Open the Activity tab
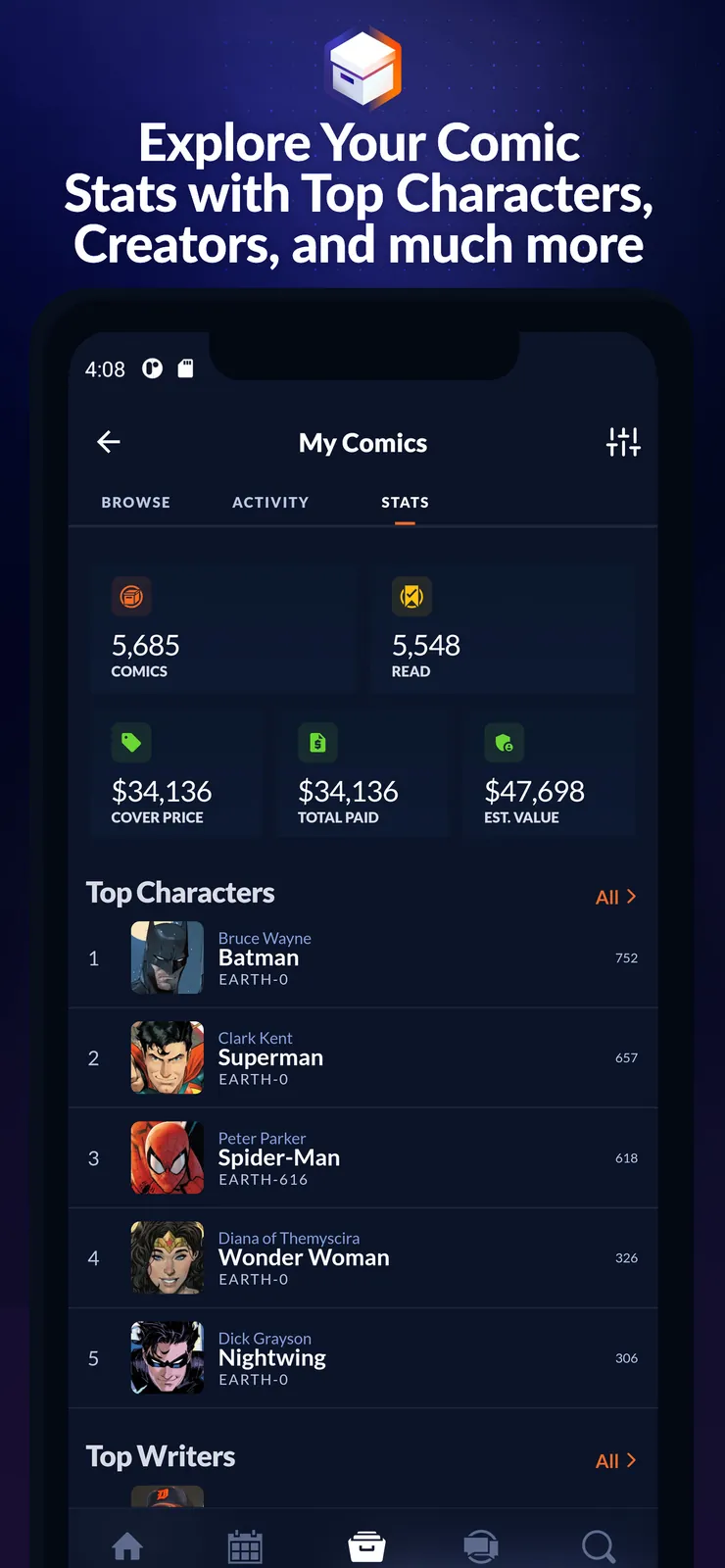725x1568 pixels. 270,502
